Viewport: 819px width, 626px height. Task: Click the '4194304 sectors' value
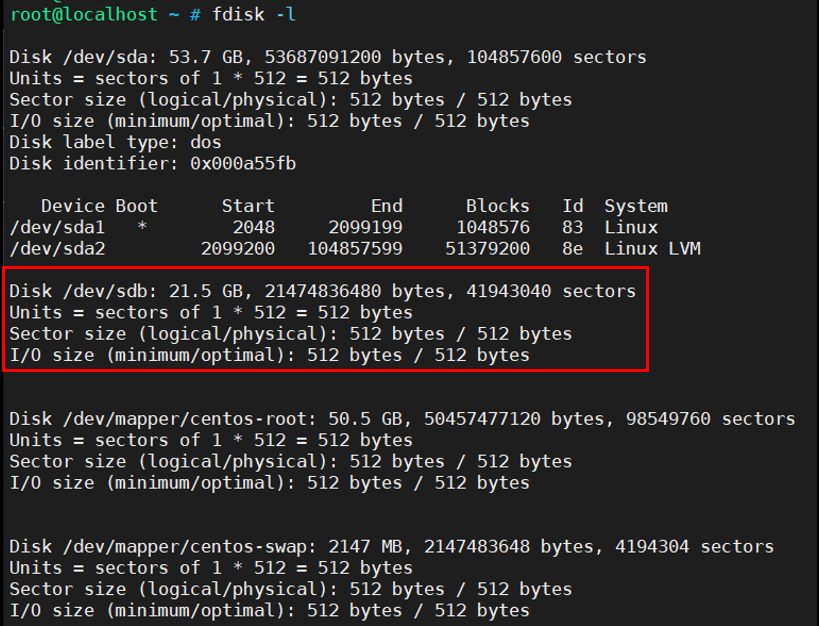(x=695, y=547)
